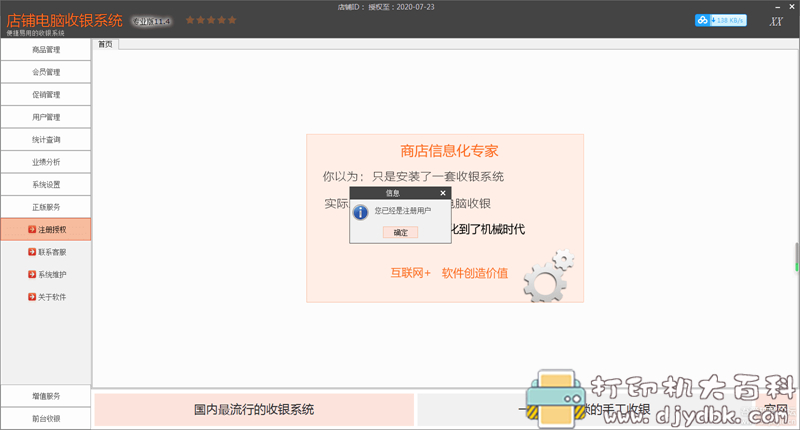
Task: Click the 您已经是注册用户 message text
Action: [403, 211]
